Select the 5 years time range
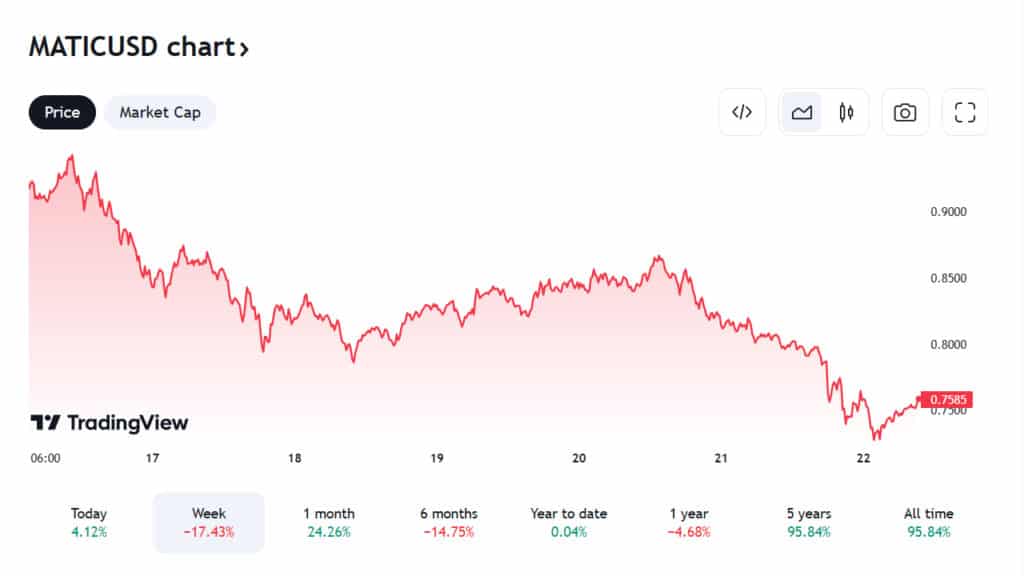This screenshot has width=1024, height=576. point(808,522)
